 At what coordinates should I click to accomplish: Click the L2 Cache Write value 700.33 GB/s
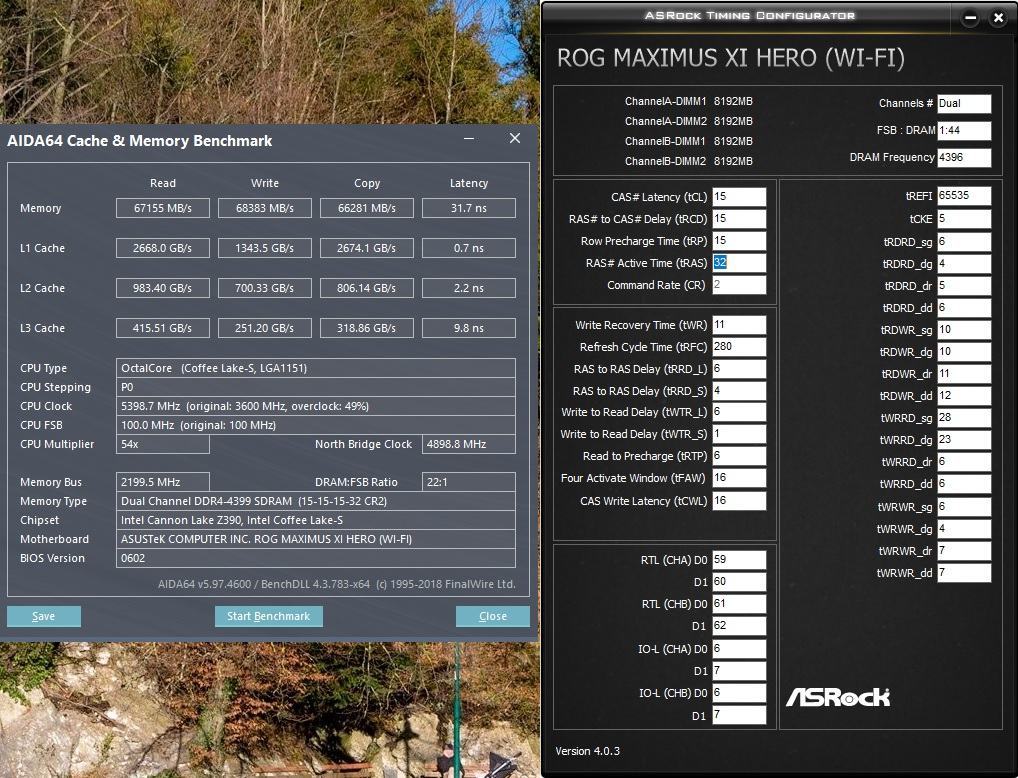tap(265, 288)
